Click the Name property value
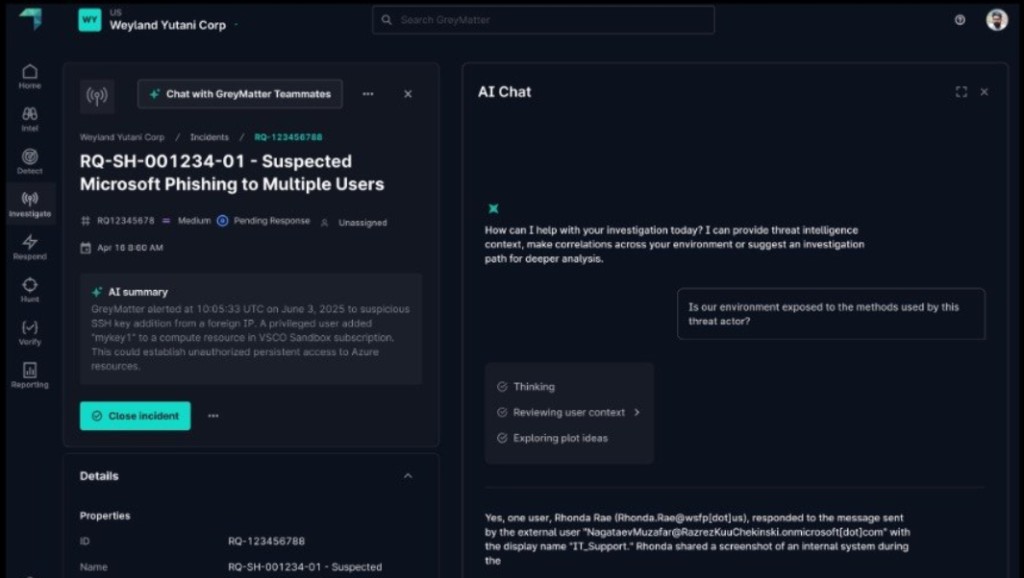The image size is (1024, 578). 305,567
